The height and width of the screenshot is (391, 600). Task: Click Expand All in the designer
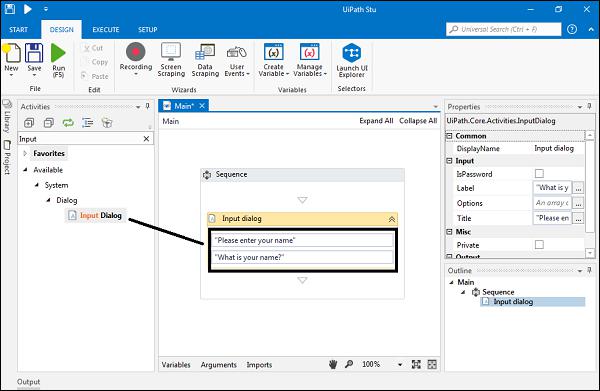coord(376,121)
